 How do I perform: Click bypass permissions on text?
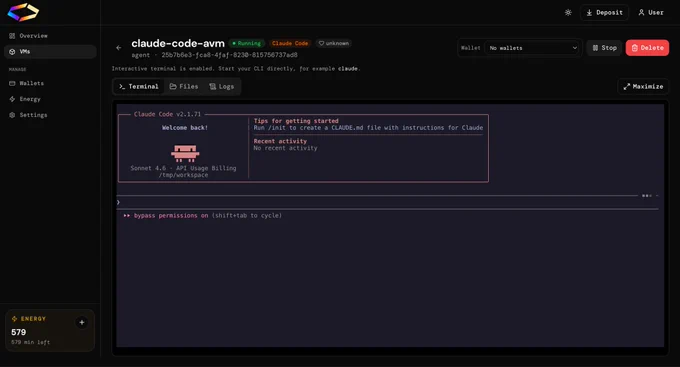tap(171, 216)
